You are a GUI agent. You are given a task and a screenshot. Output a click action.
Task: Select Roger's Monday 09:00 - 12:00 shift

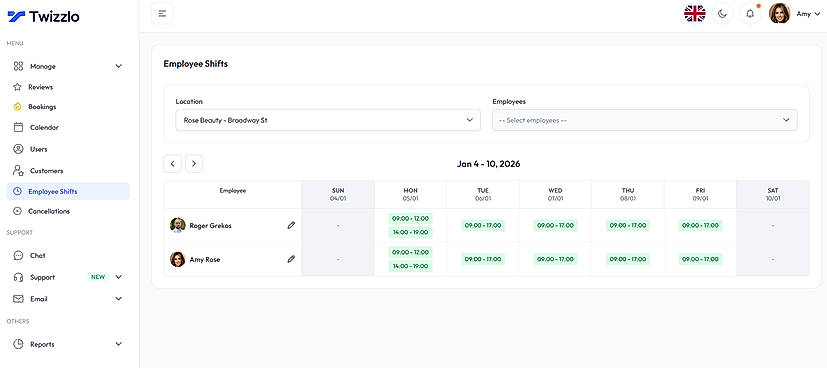410,218
